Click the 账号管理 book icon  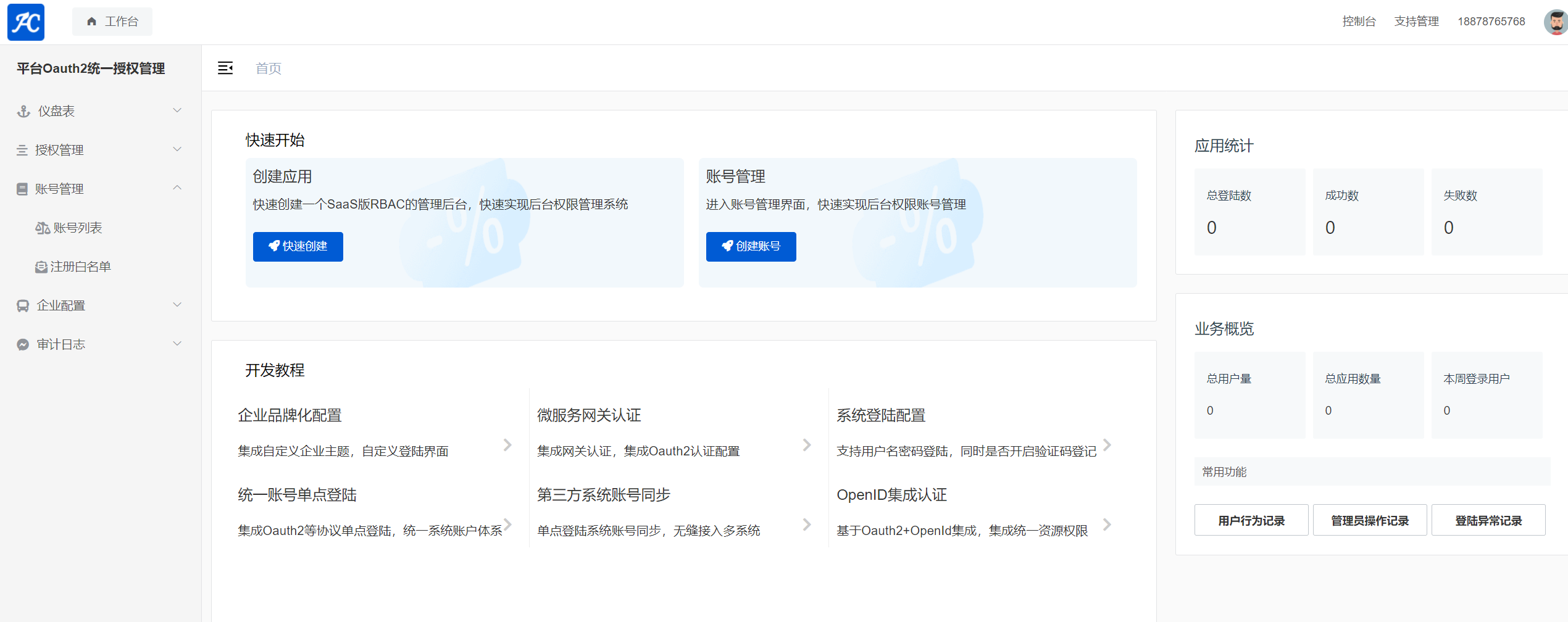tap(22, 188)
